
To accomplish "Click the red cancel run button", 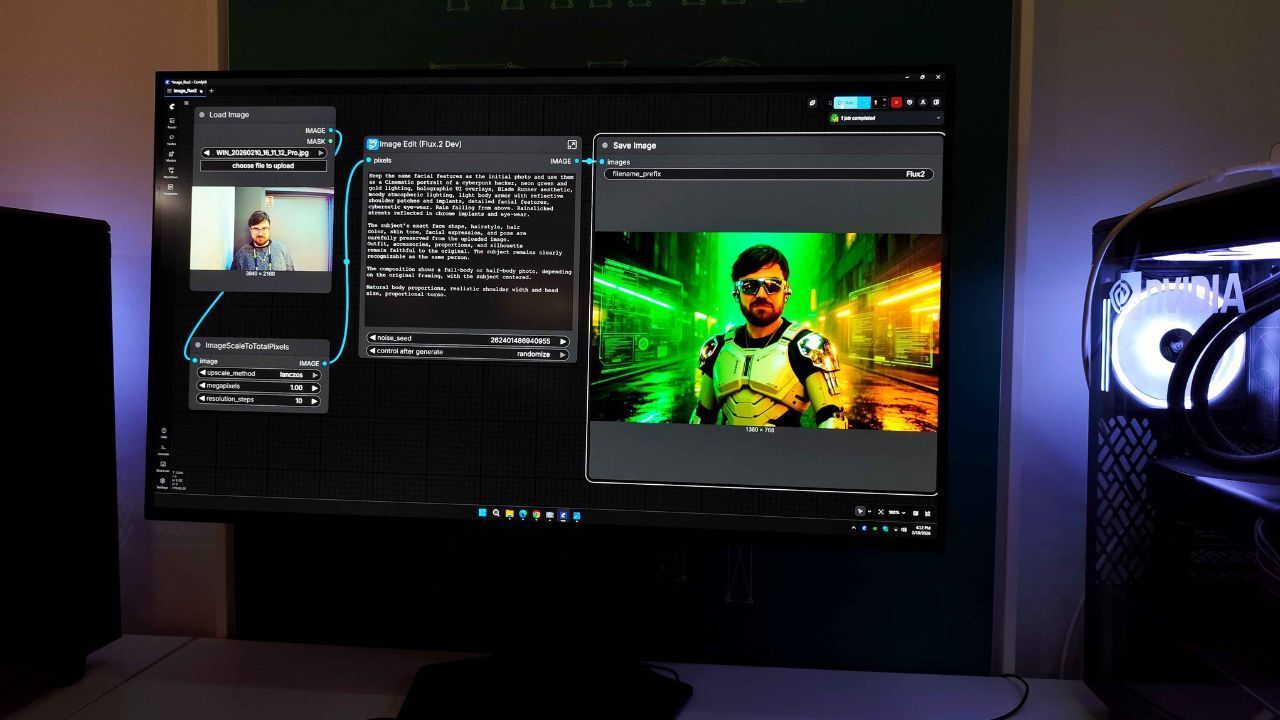I will pos(896,102).
